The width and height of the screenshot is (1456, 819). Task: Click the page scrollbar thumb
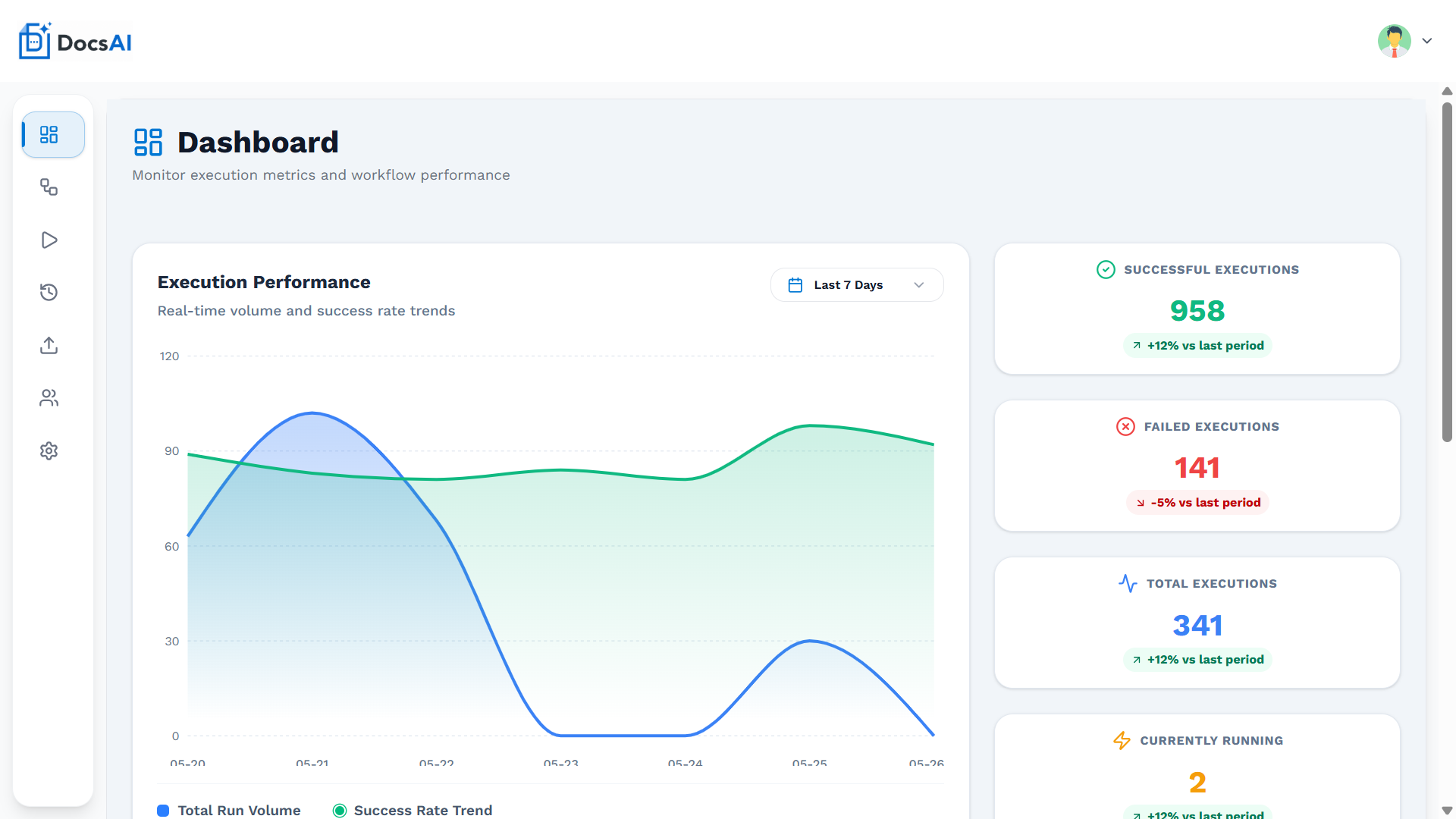point(1447,271)
